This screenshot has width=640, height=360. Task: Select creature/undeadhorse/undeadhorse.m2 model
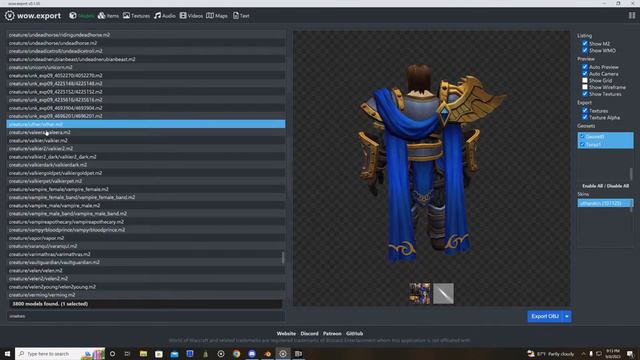[146, 43]
